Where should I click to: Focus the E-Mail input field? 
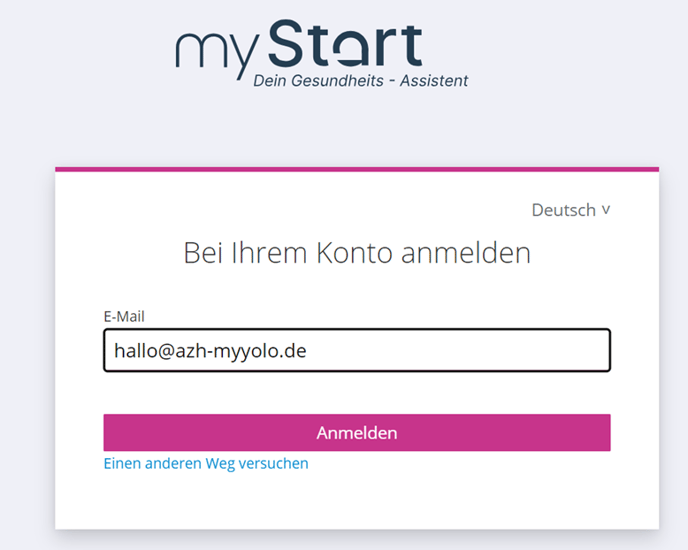click(x=357, y=351)
